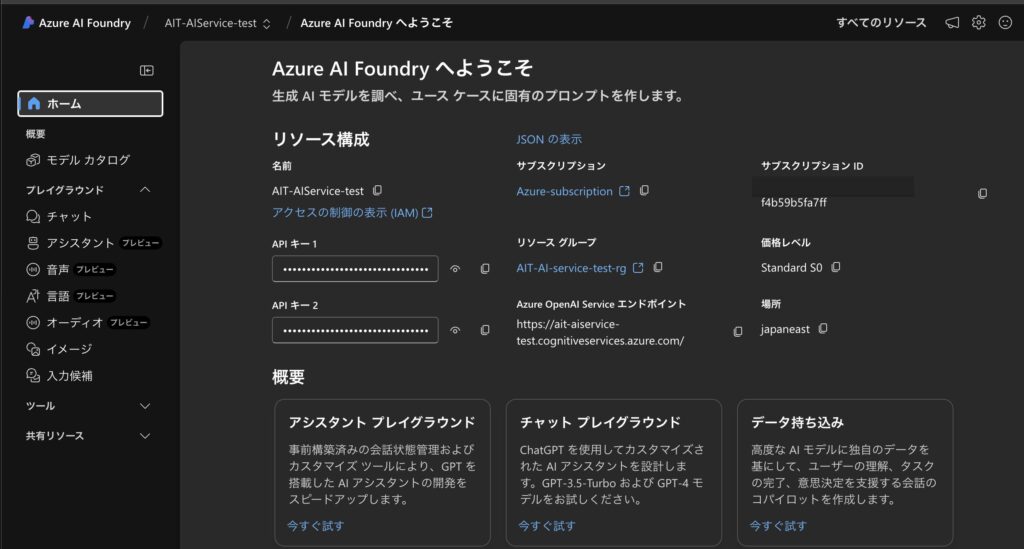Click the endpoint URL text
This screenshot has width=1024, height=549.
(x=600, y=332)
